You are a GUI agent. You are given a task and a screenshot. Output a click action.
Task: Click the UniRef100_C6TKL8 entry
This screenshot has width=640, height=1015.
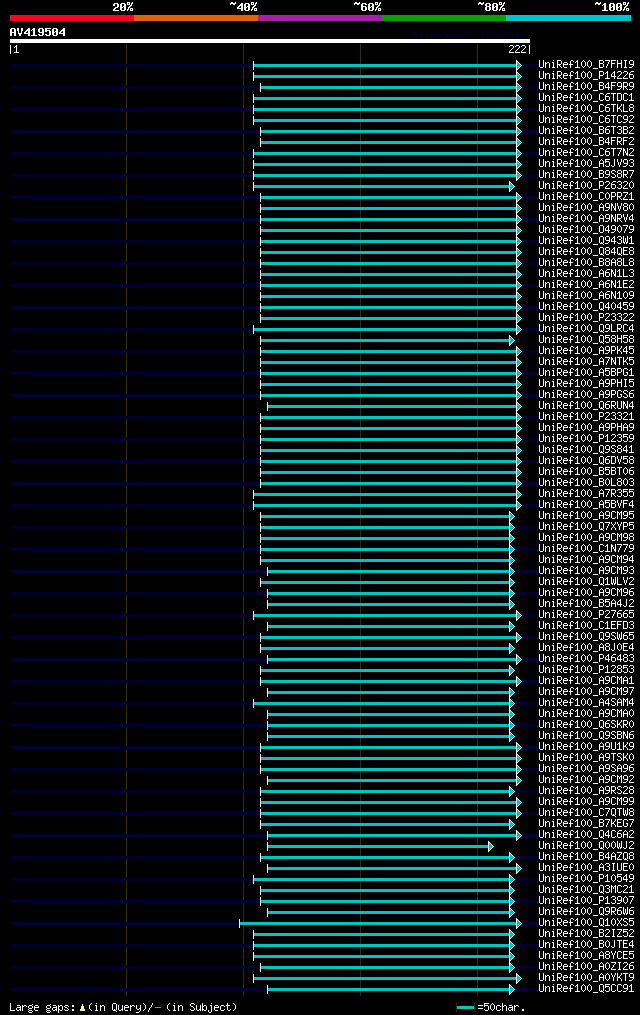[x=586, y=109]
